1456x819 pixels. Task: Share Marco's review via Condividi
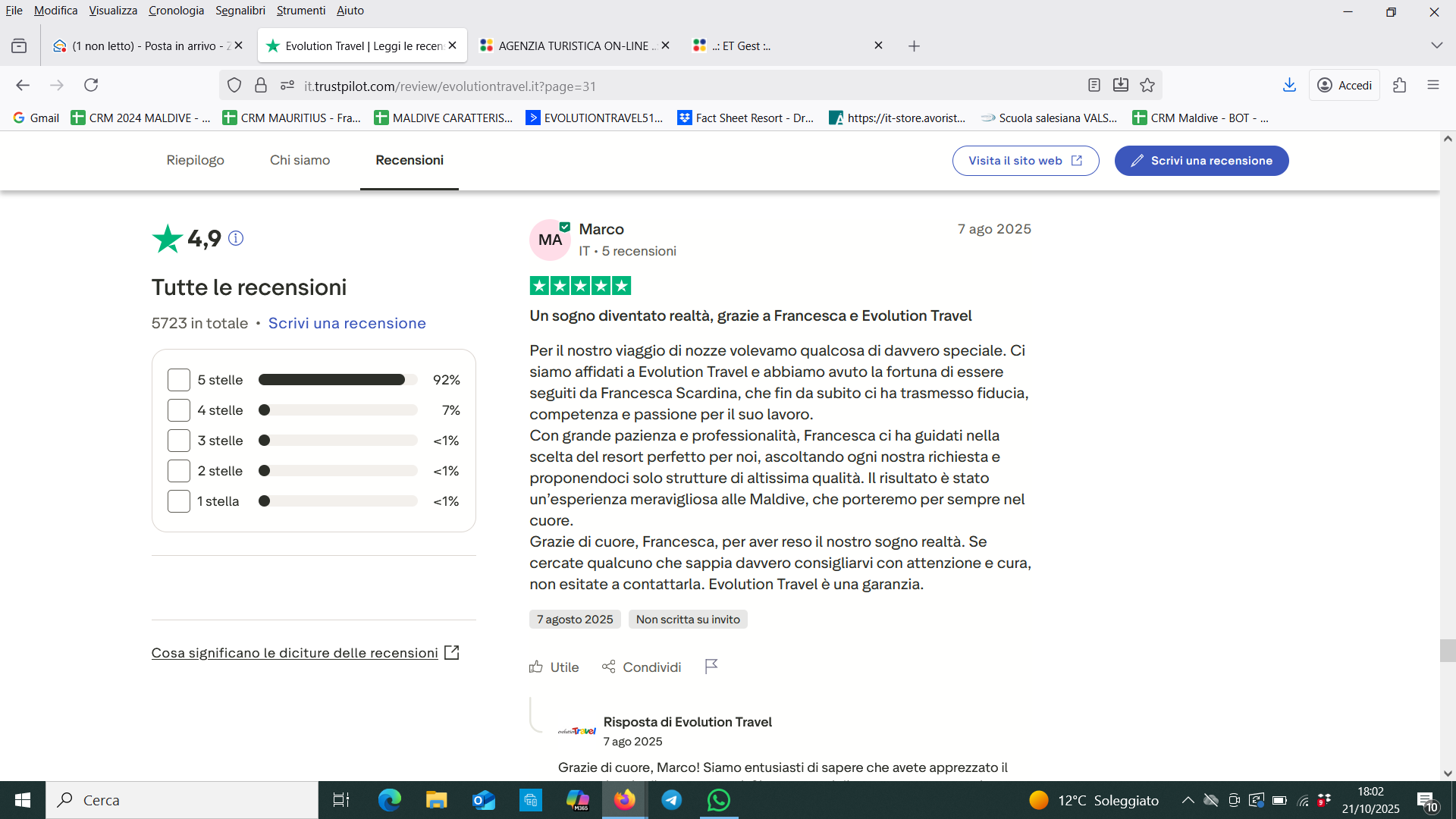click(642, 667)
